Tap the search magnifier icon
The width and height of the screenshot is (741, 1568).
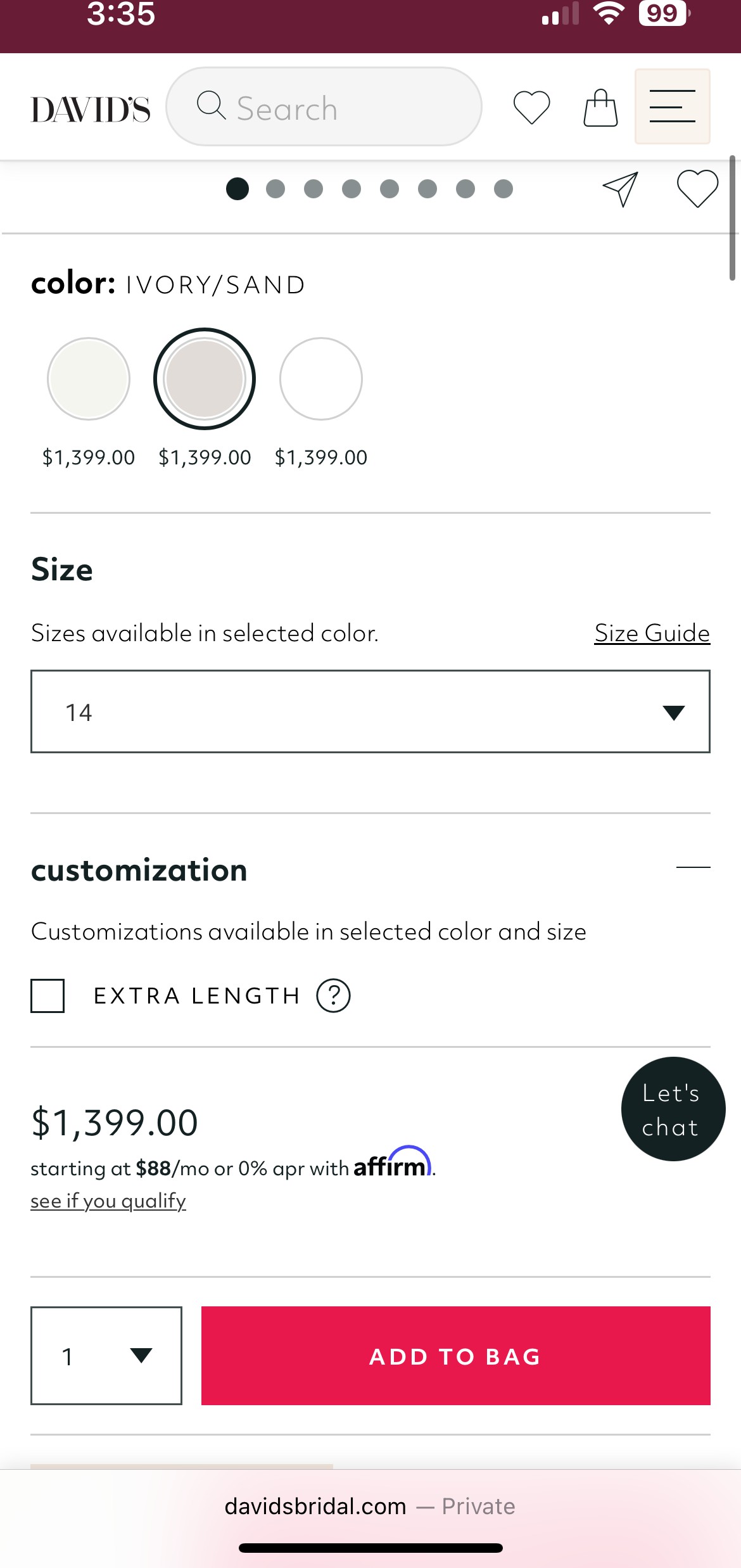(x=211, y=105)
